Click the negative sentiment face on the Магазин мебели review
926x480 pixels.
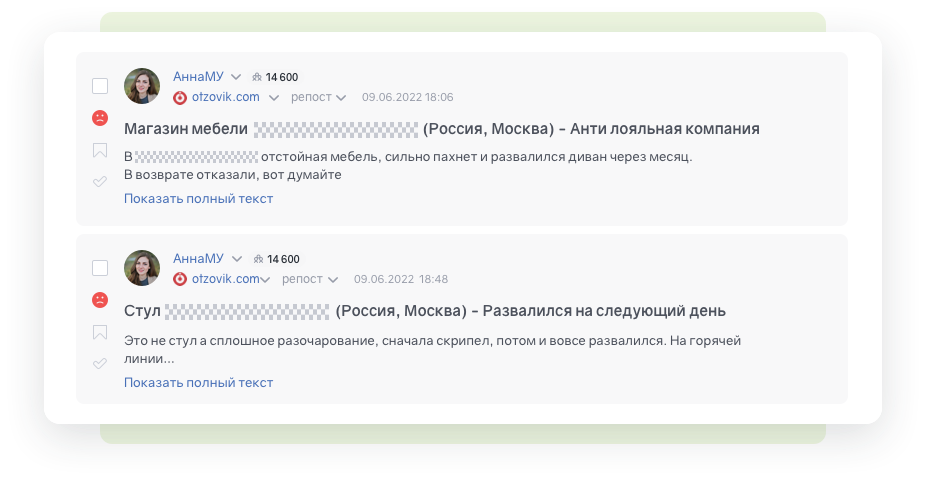[100, 118]
